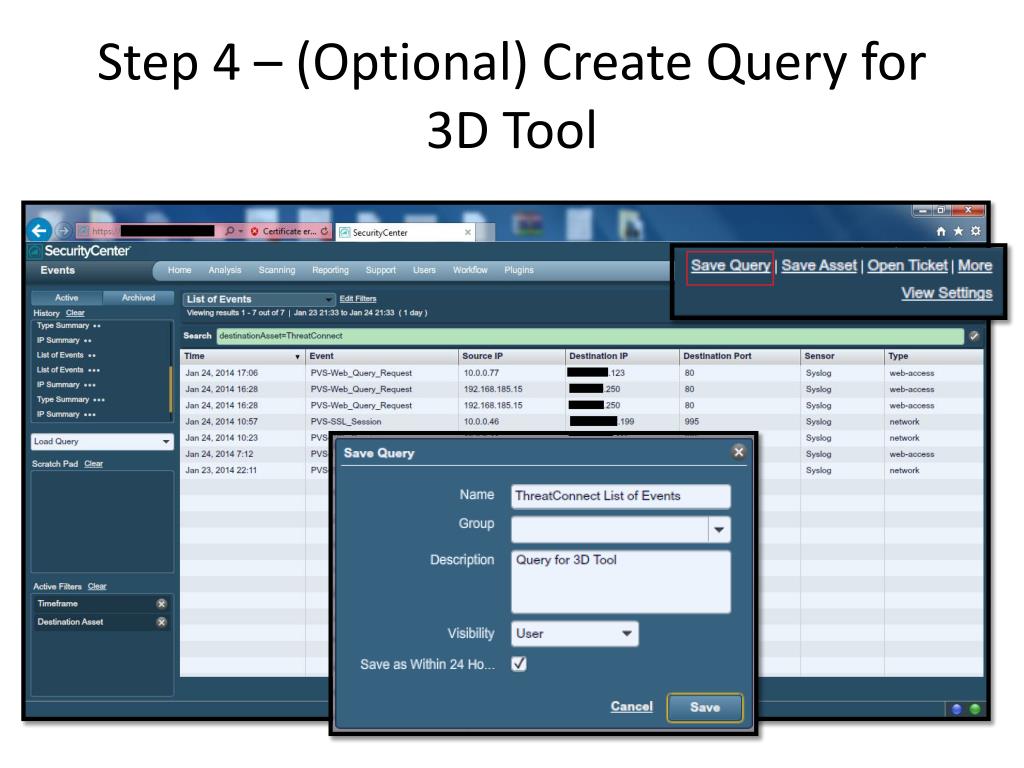Open the browser home icon
Screen dimensions: 1024x768
(x=941, y=231)
